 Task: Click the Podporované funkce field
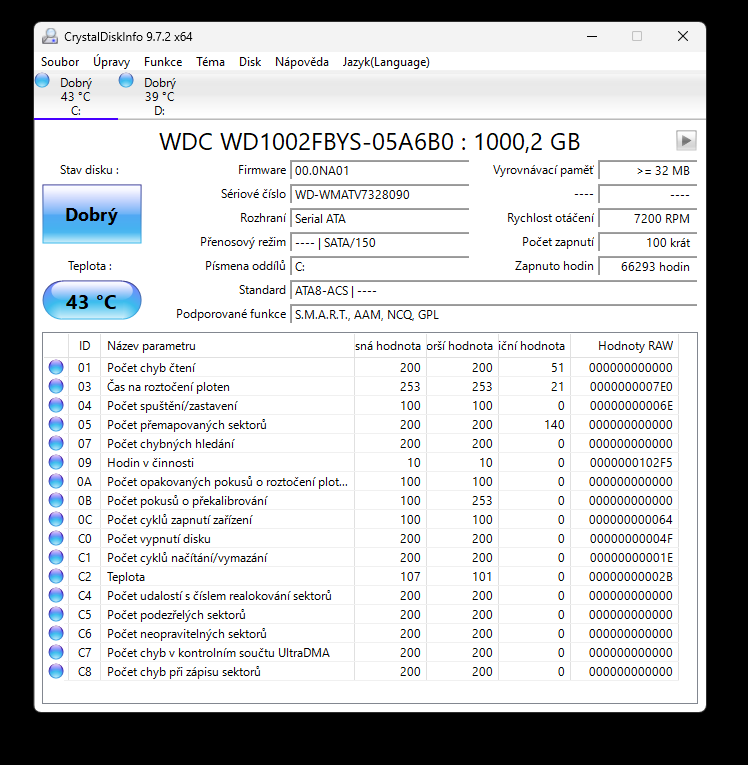tap(493, 314)
